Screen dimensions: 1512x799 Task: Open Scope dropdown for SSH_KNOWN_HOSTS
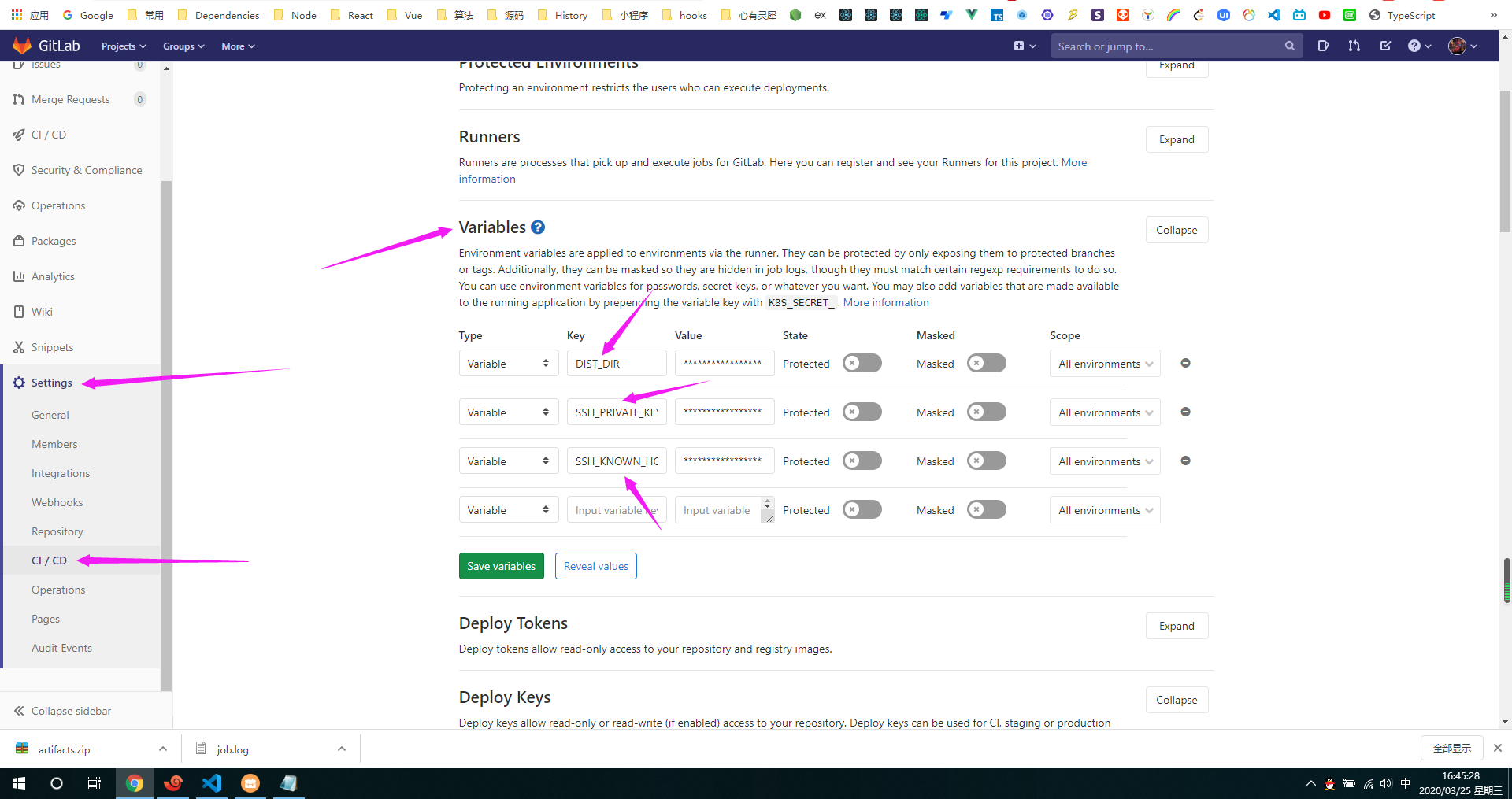(x=1105, y=461)
